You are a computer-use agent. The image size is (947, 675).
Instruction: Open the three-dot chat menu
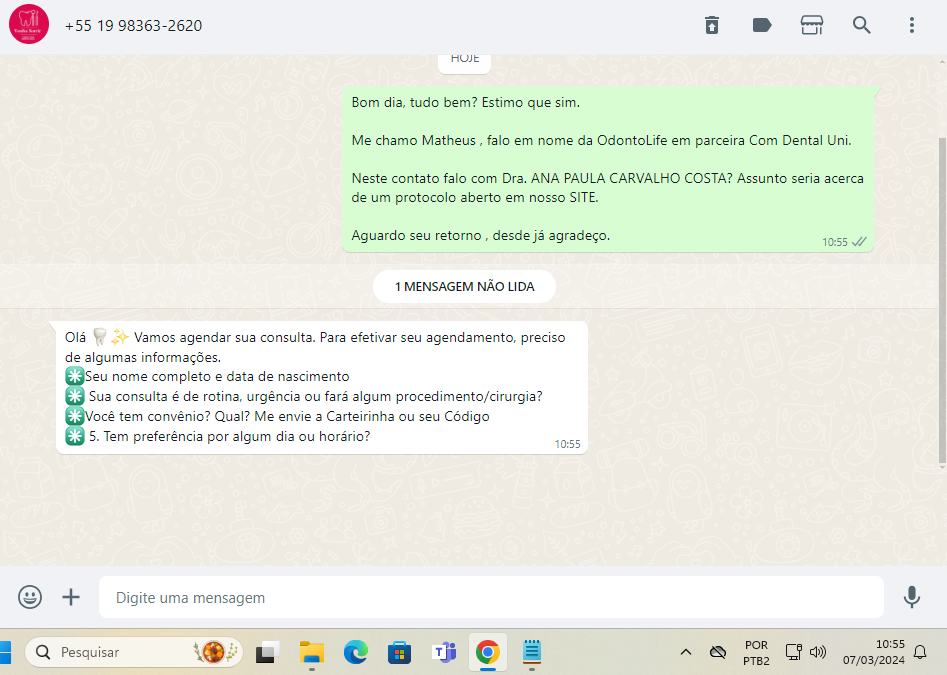912,25
